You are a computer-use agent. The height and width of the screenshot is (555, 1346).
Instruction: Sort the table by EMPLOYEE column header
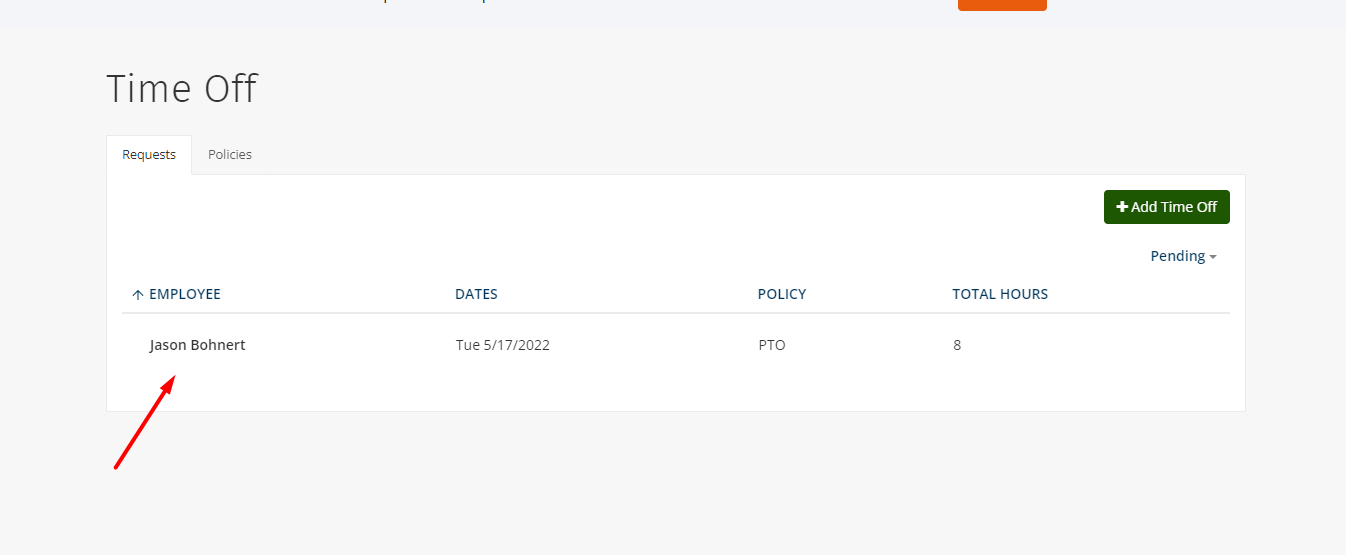coord(185,294)
